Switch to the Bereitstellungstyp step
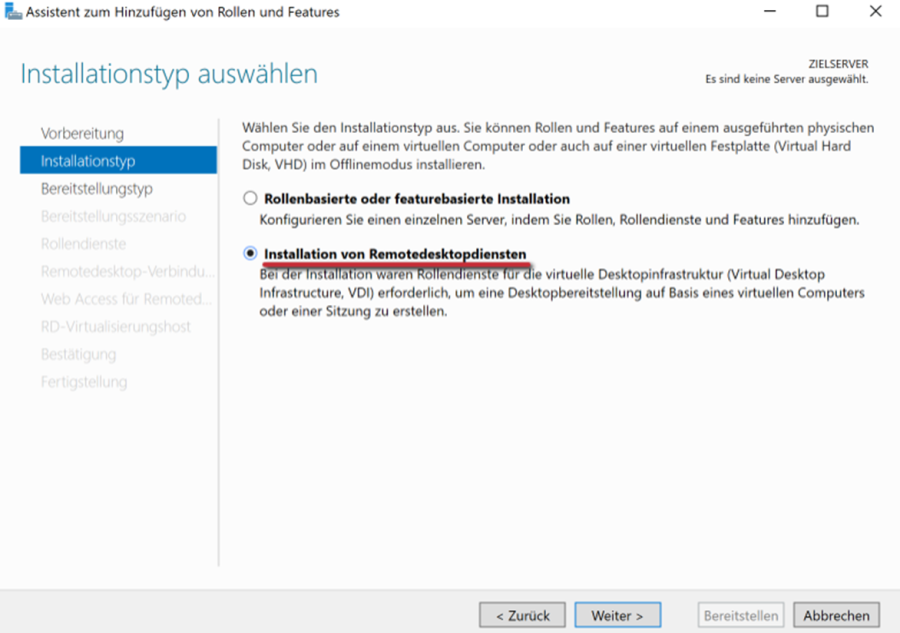 point(96,188)
